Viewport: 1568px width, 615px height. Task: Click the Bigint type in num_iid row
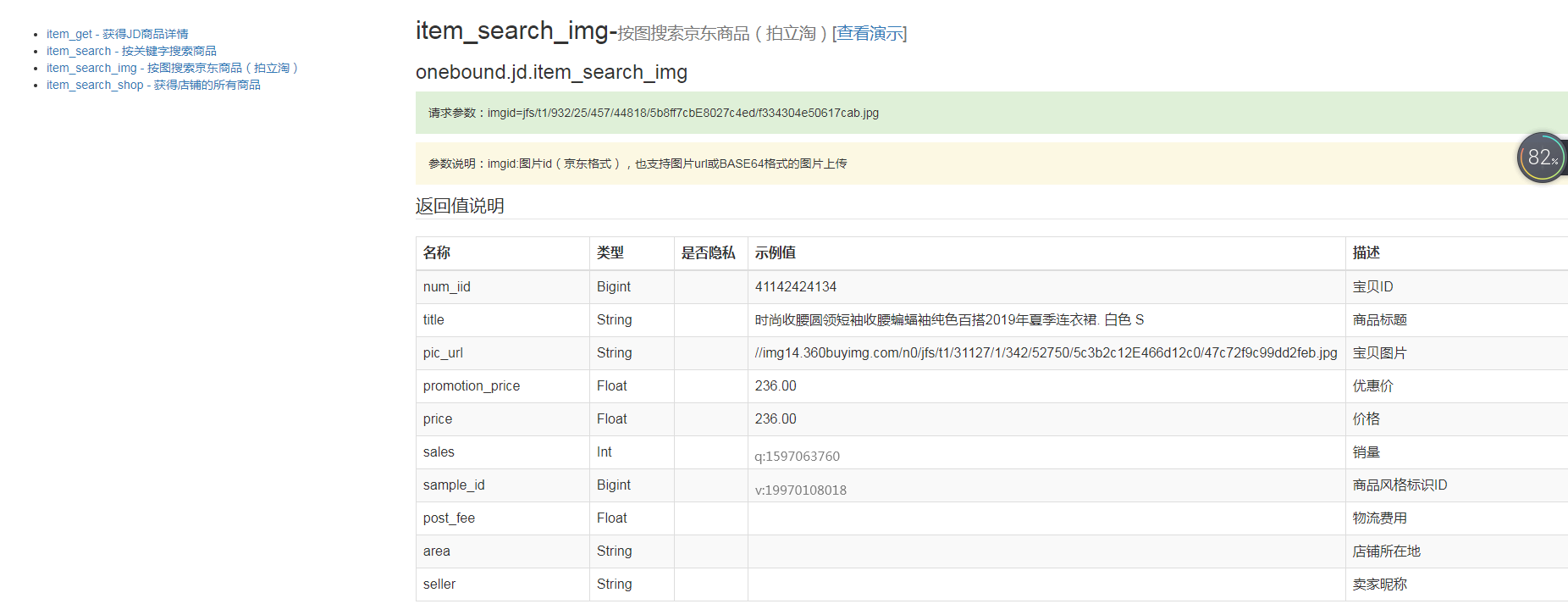pyautogui.click(x=614, y=286)
